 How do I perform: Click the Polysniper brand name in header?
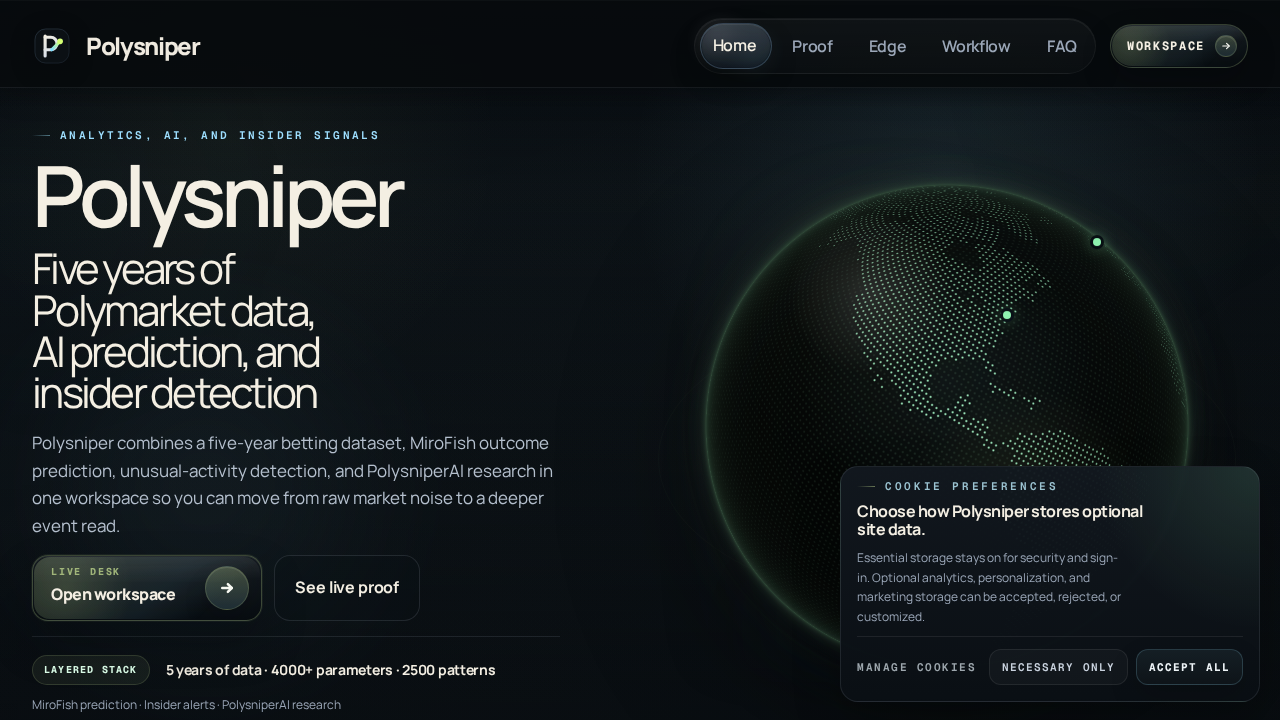click(143, 47)
